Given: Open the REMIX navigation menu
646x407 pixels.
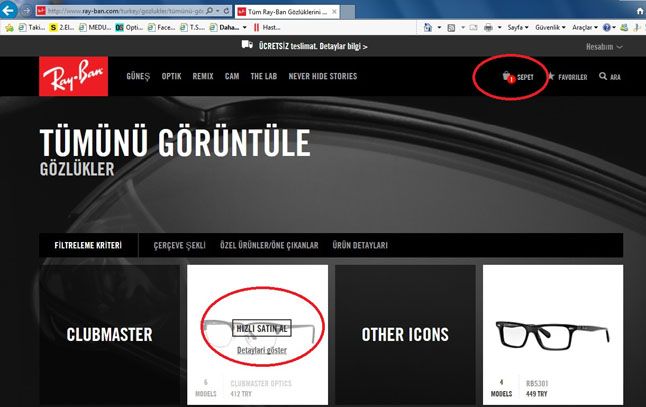Looking at the screenshot, I should point(203,76).
